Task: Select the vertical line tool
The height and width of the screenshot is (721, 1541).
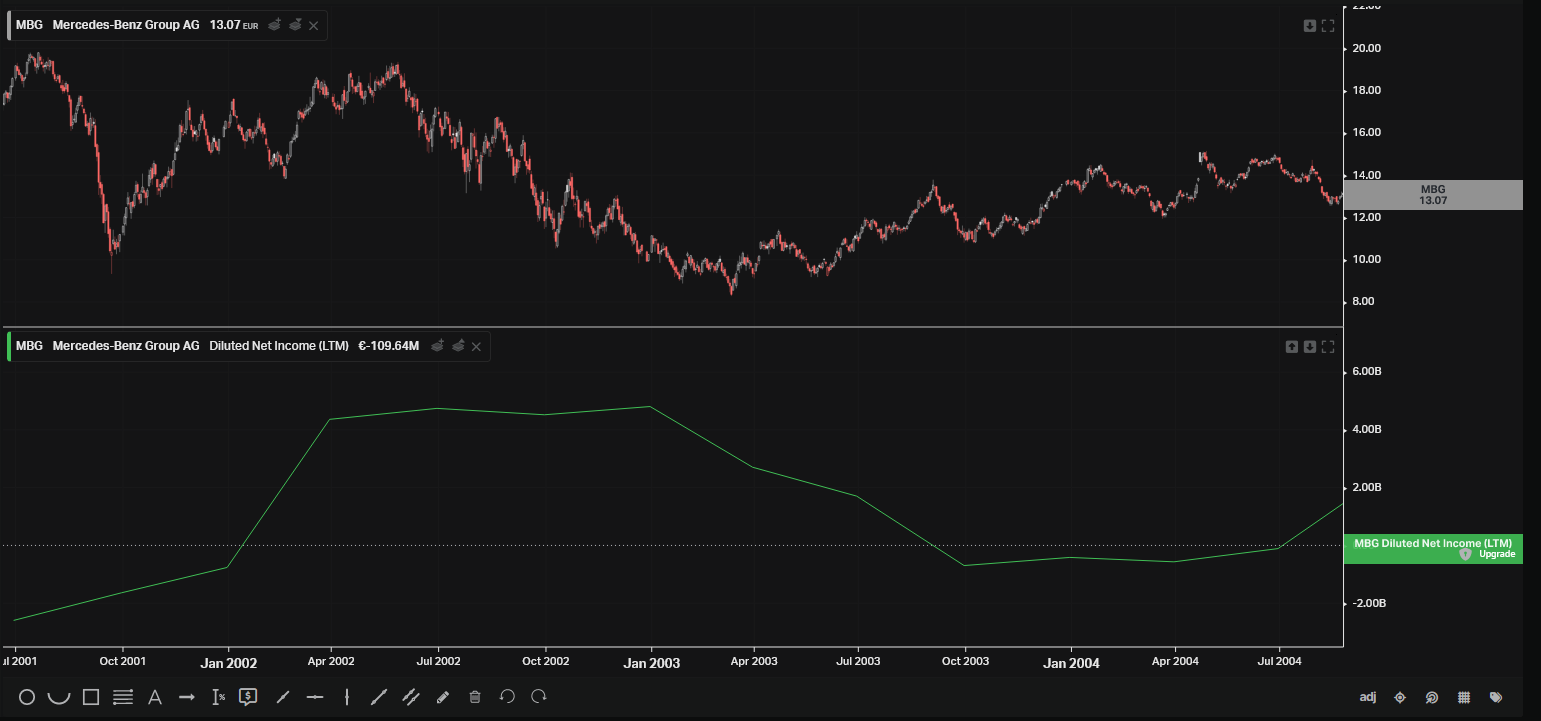Action: coord(347,697)
